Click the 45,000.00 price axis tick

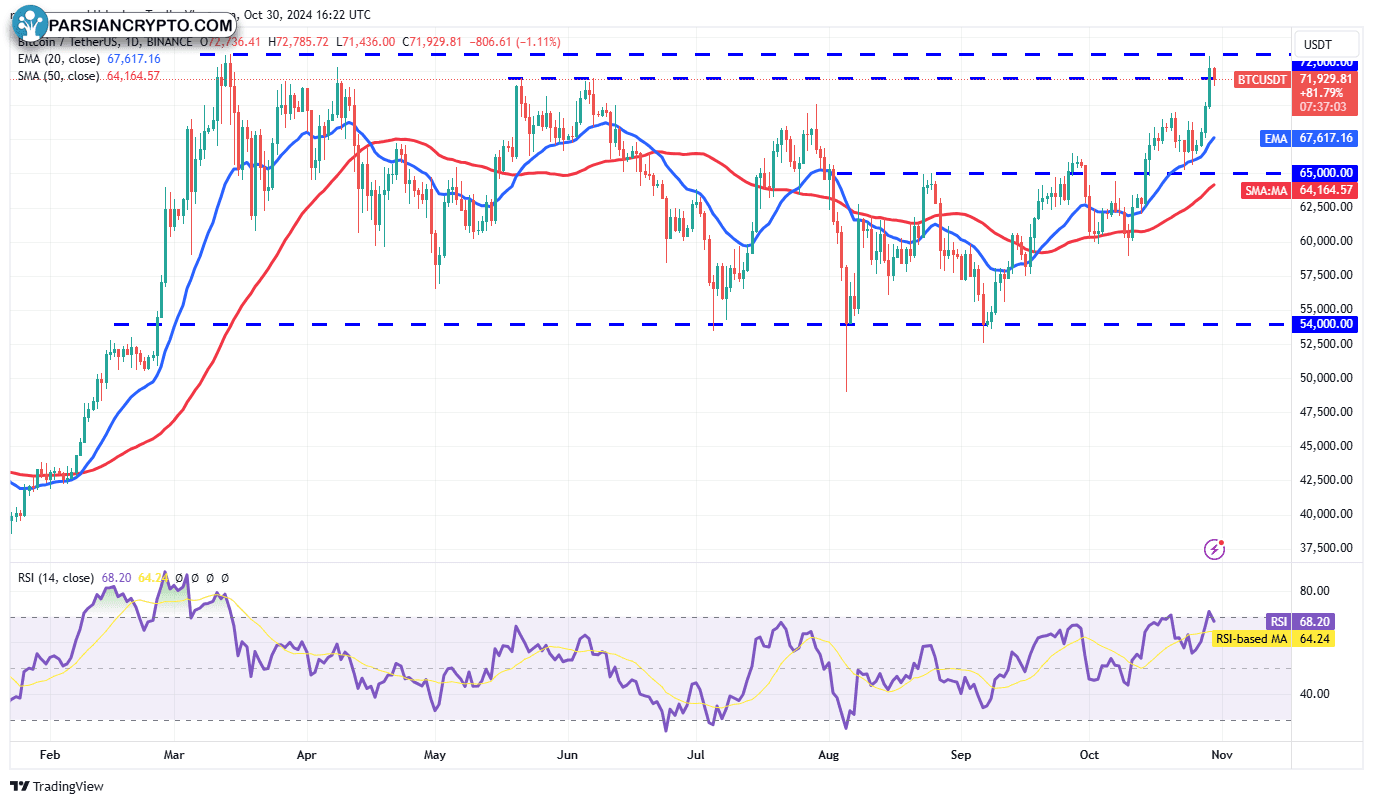(x=1326, y=446)
